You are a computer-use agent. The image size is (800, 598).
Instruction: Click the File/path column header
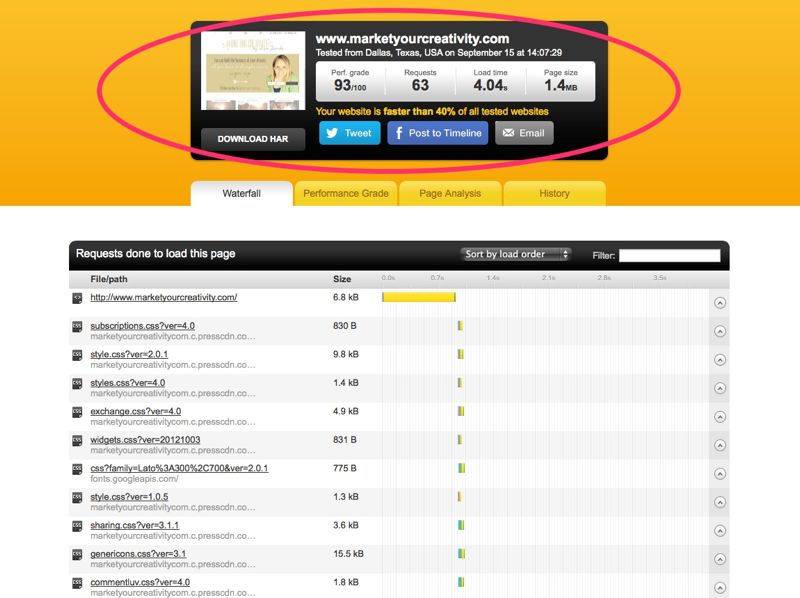(109, 279)
